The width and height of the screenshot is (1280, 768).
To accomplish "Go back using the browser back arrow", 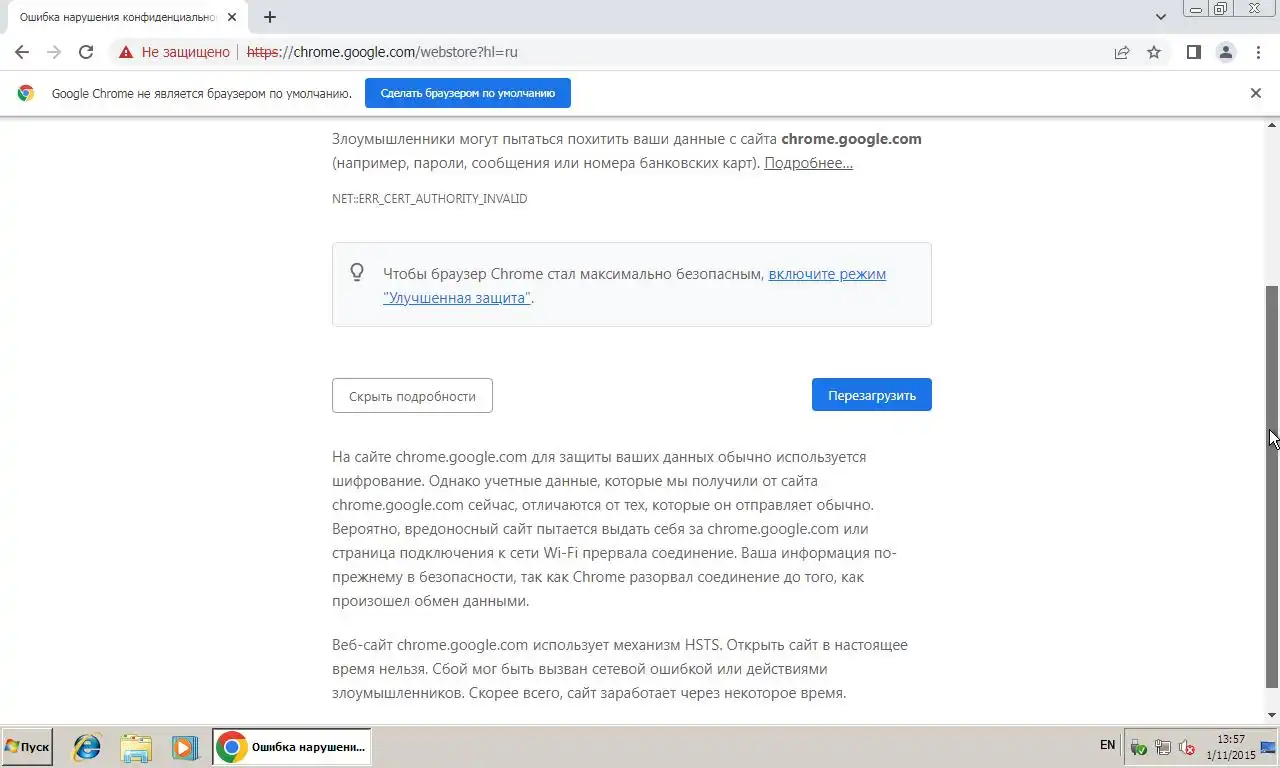I will [22, 52].
